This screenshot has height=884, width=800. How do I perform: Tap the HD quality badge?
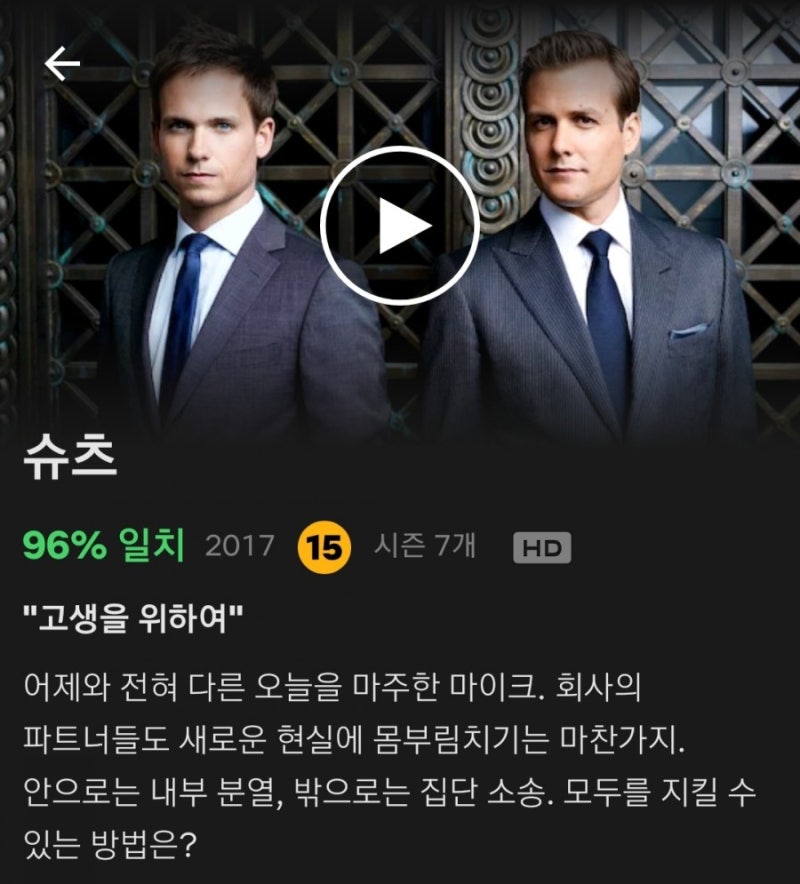pyautogui.click(x=542, y=547)
